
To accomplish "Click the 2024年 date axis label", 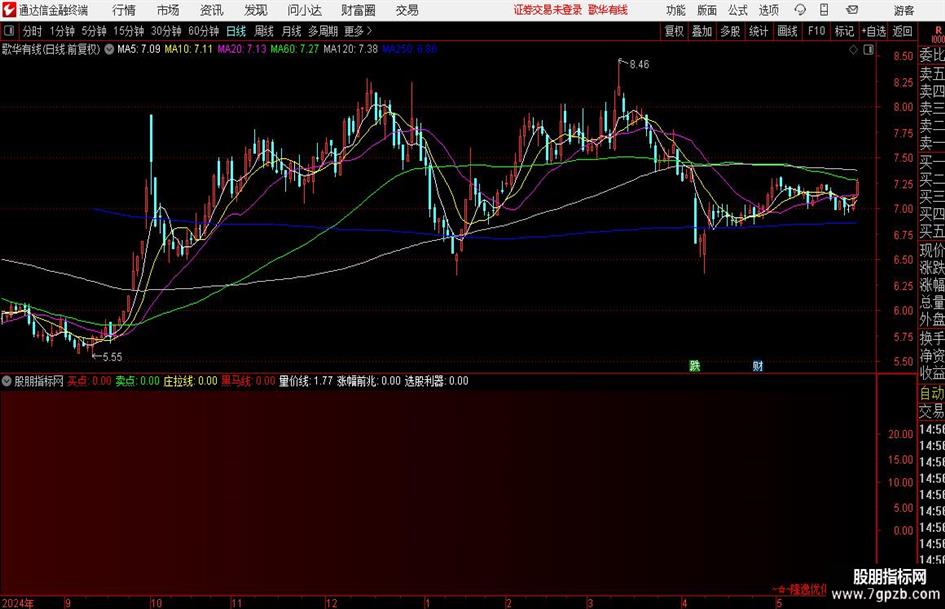I will coord(17,602).
